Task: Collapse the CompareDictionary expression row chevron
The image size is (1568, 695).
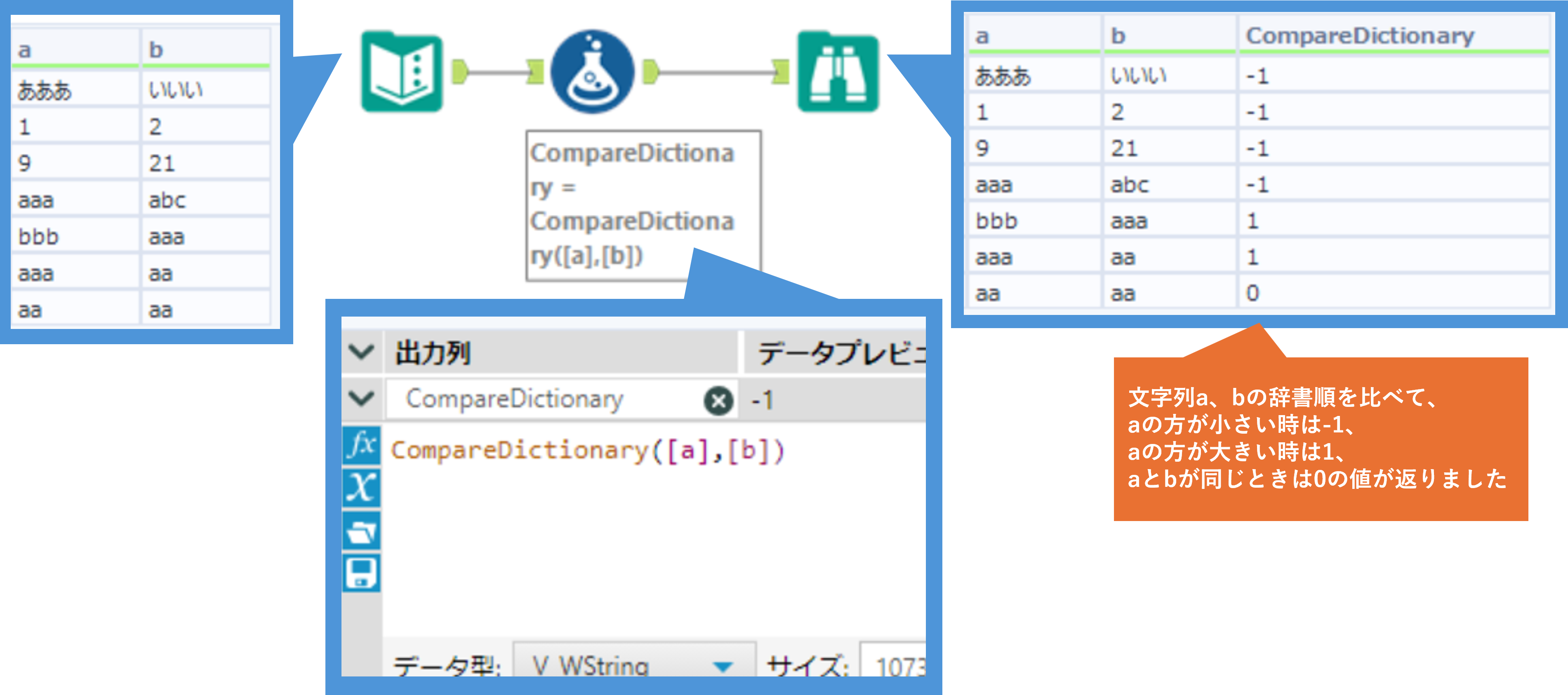Action: [x=361, y=399]
